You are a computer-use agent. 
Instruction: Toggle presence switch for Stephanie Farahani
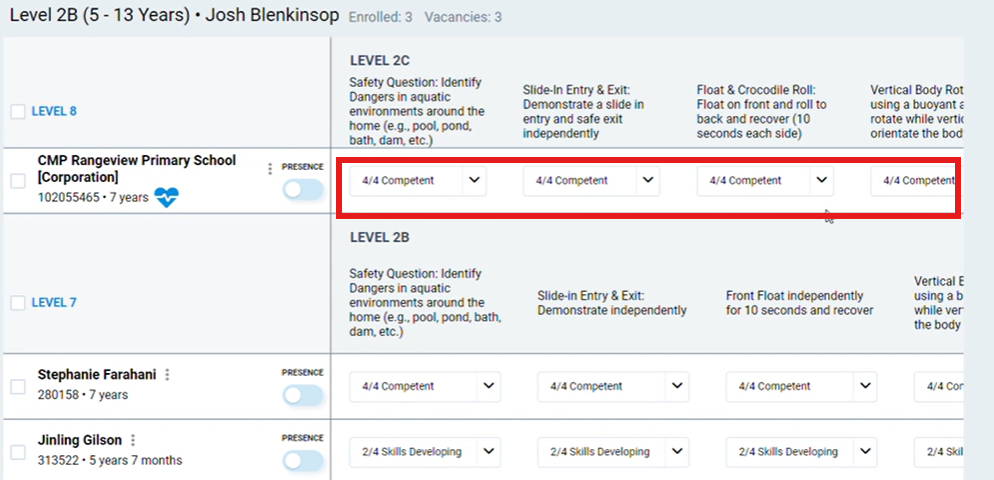tap(303, 395)
